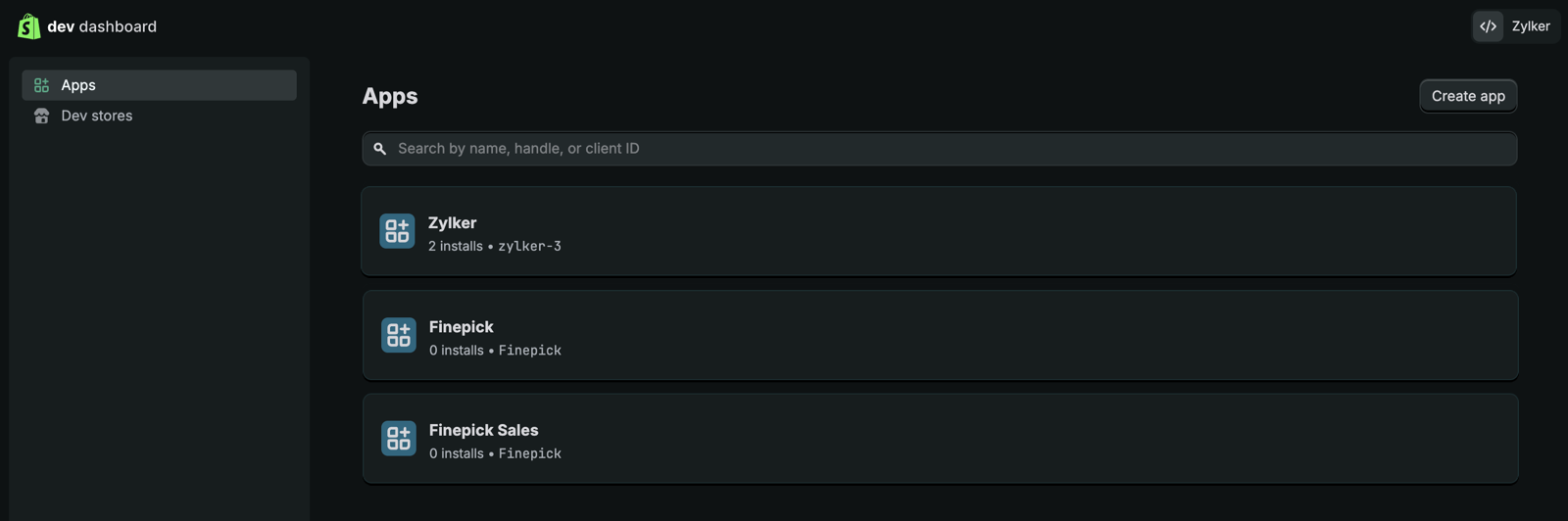Click the Finepick app tile icon
Image resolution: width=1568 pixels, height=521 pixels.
click(398, 335)
